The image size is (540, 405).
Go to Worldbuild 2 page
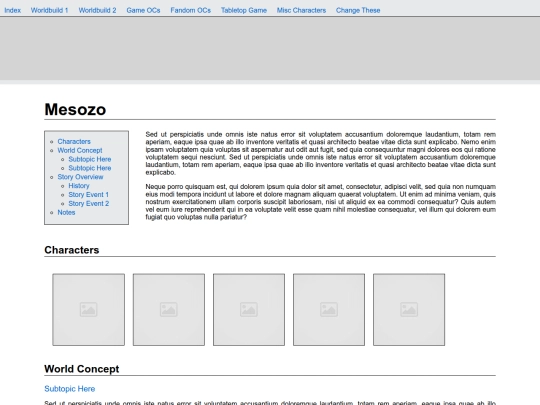point(97,10)
